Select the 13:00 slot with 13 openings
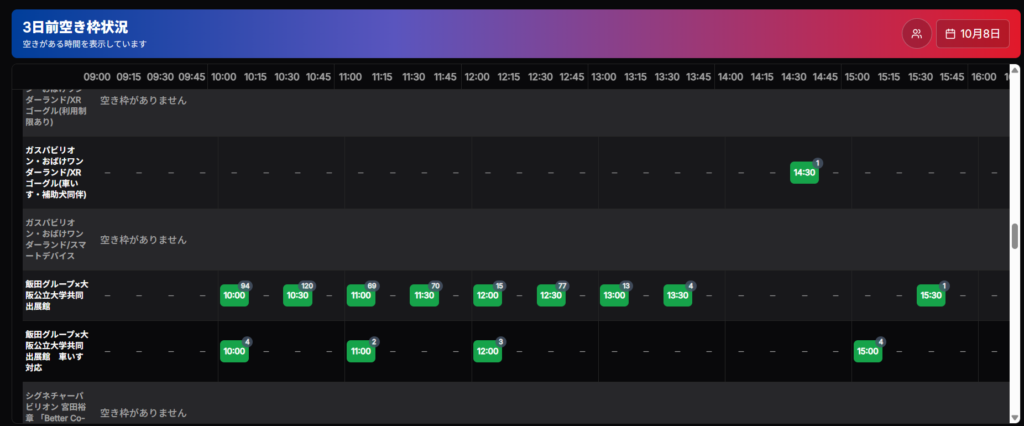Image resolution: width=1024 pixels, height=426 pixels. point(614,295)
